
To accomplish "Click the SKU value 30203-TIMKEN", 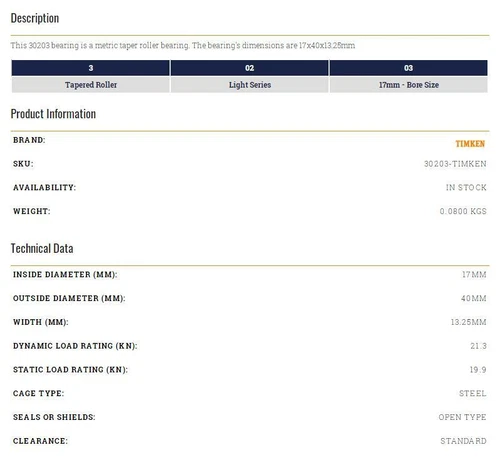I will [x=455, y=164].
